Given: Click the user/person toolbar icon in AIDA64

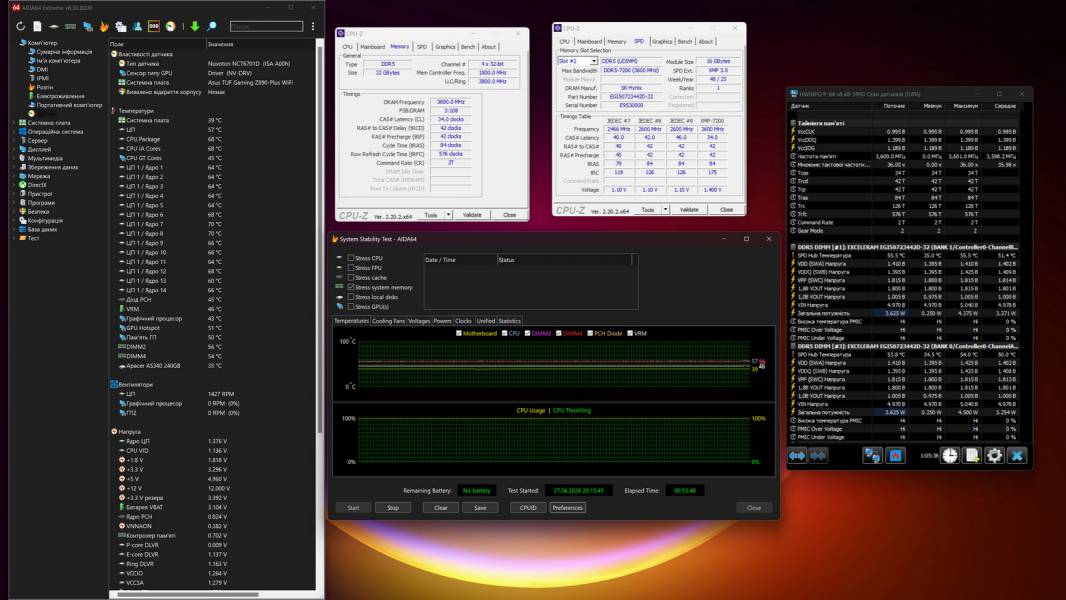Looking at the screenshot, I should coord(137,26).
